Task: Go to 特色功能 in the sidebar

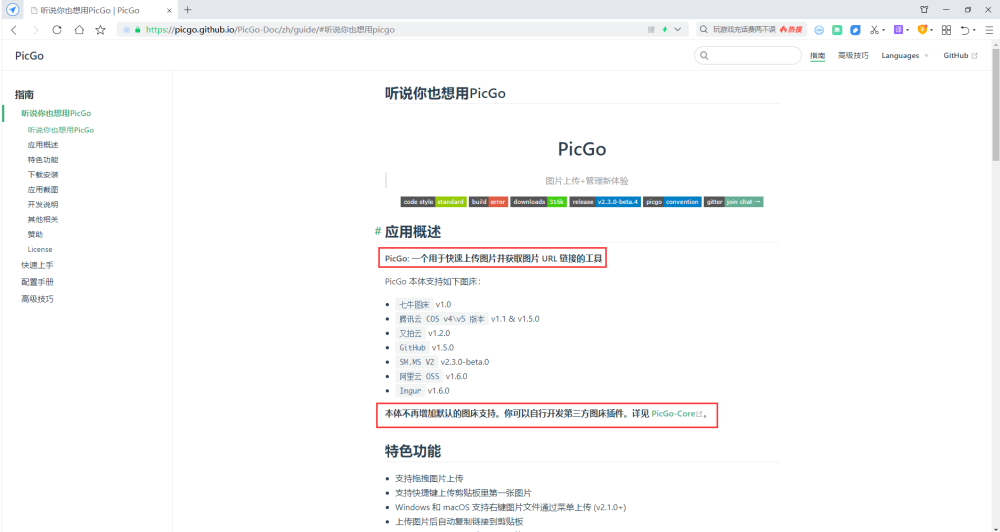Action: tap(43, 159)
